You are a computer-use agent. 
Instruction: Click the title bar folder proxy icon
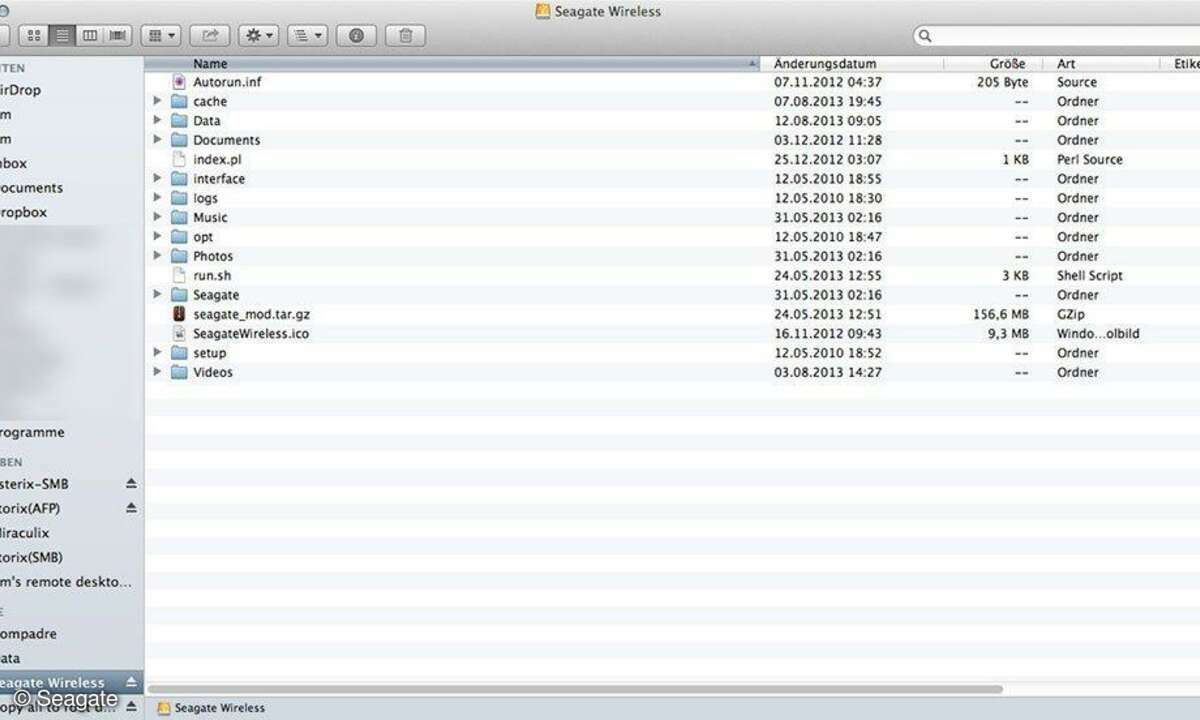(543, 11)
